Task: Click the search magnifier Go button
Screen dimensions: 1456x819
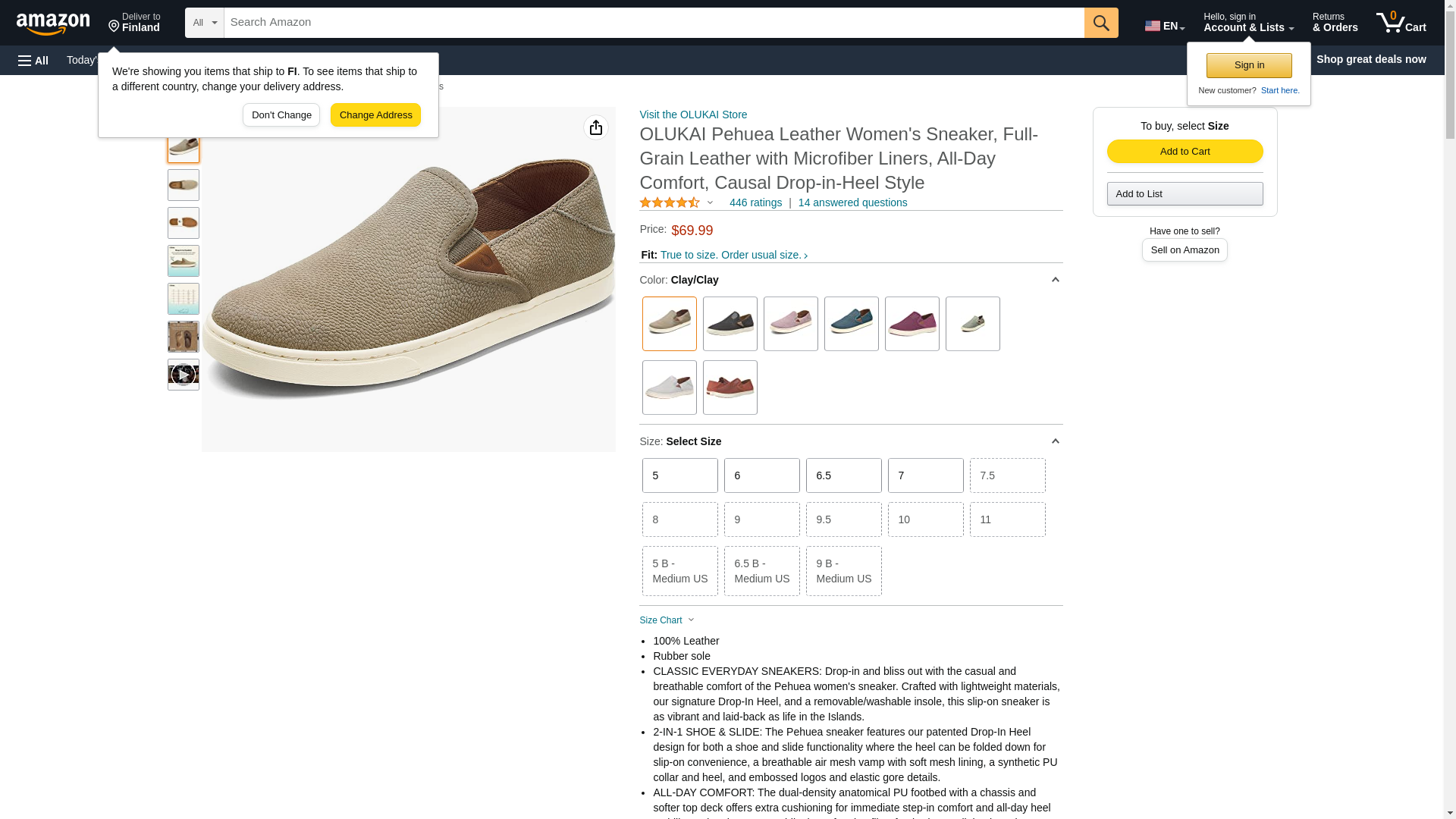Action: point(1100,23)
